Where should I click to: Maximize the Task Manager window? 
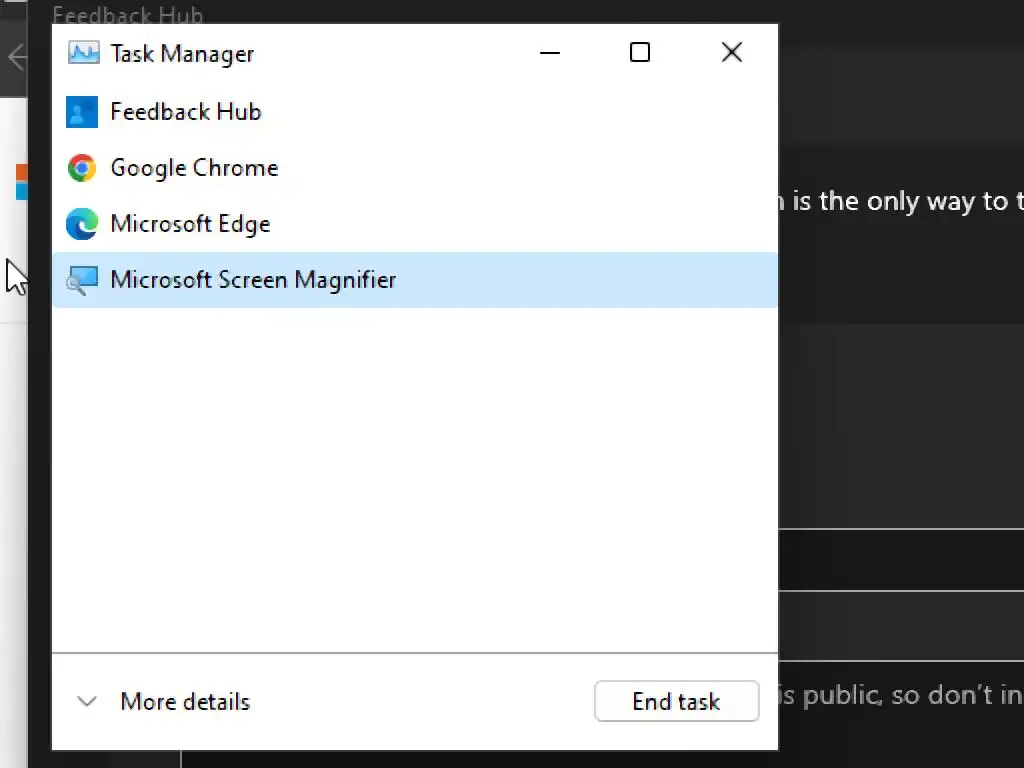(x=639, y=52)
